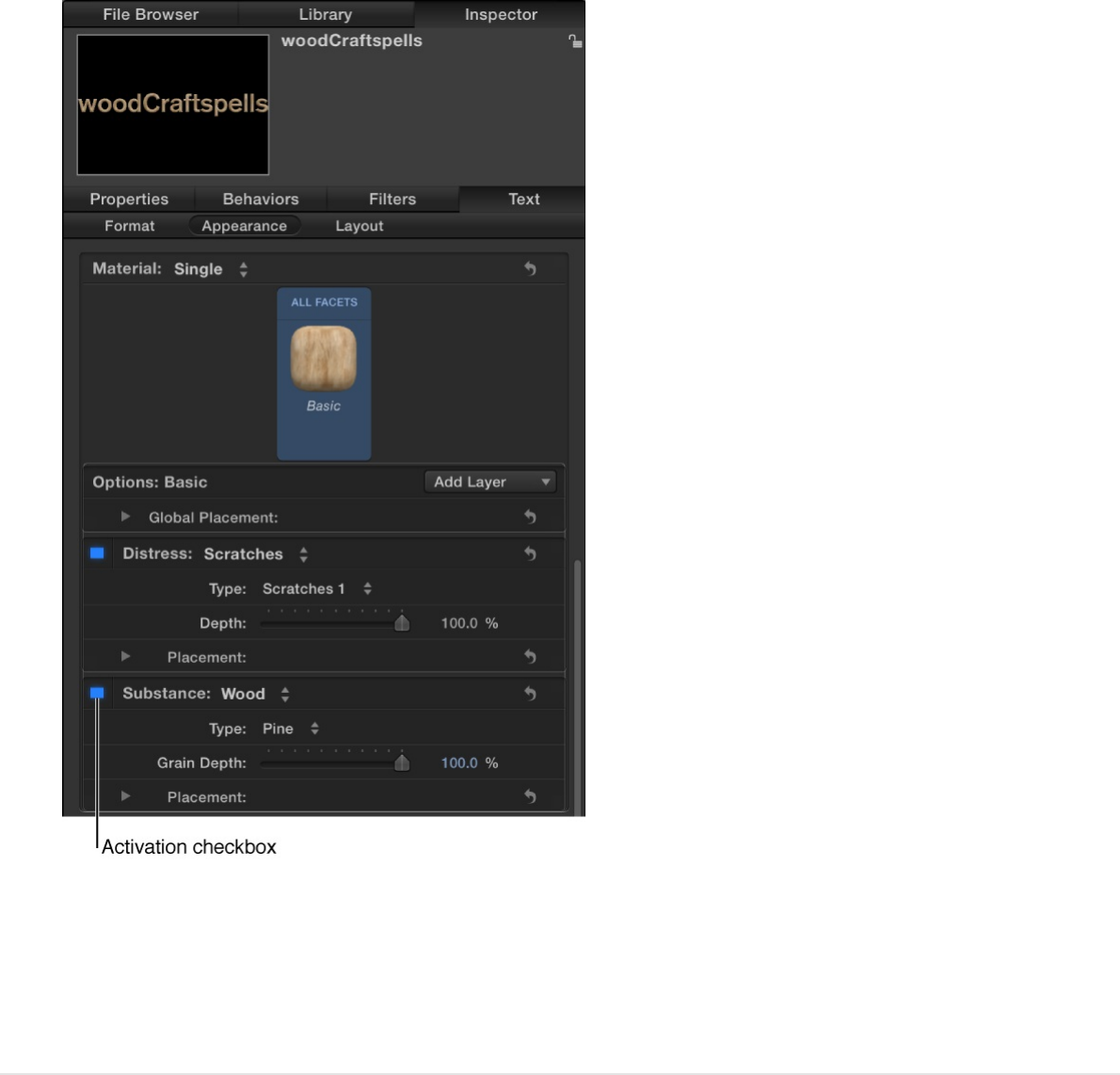
Task: Expand the Global Placement disclosure triangle
Action: click(126, 517)
